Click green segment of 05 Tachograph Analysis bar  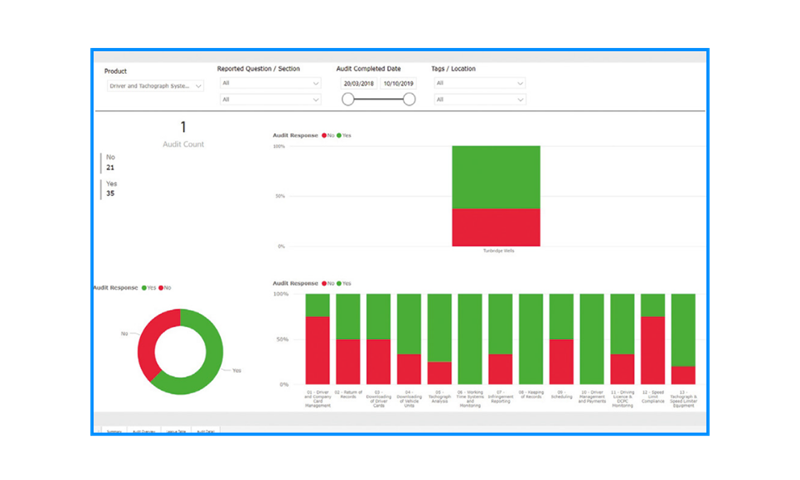click(439, 328)
